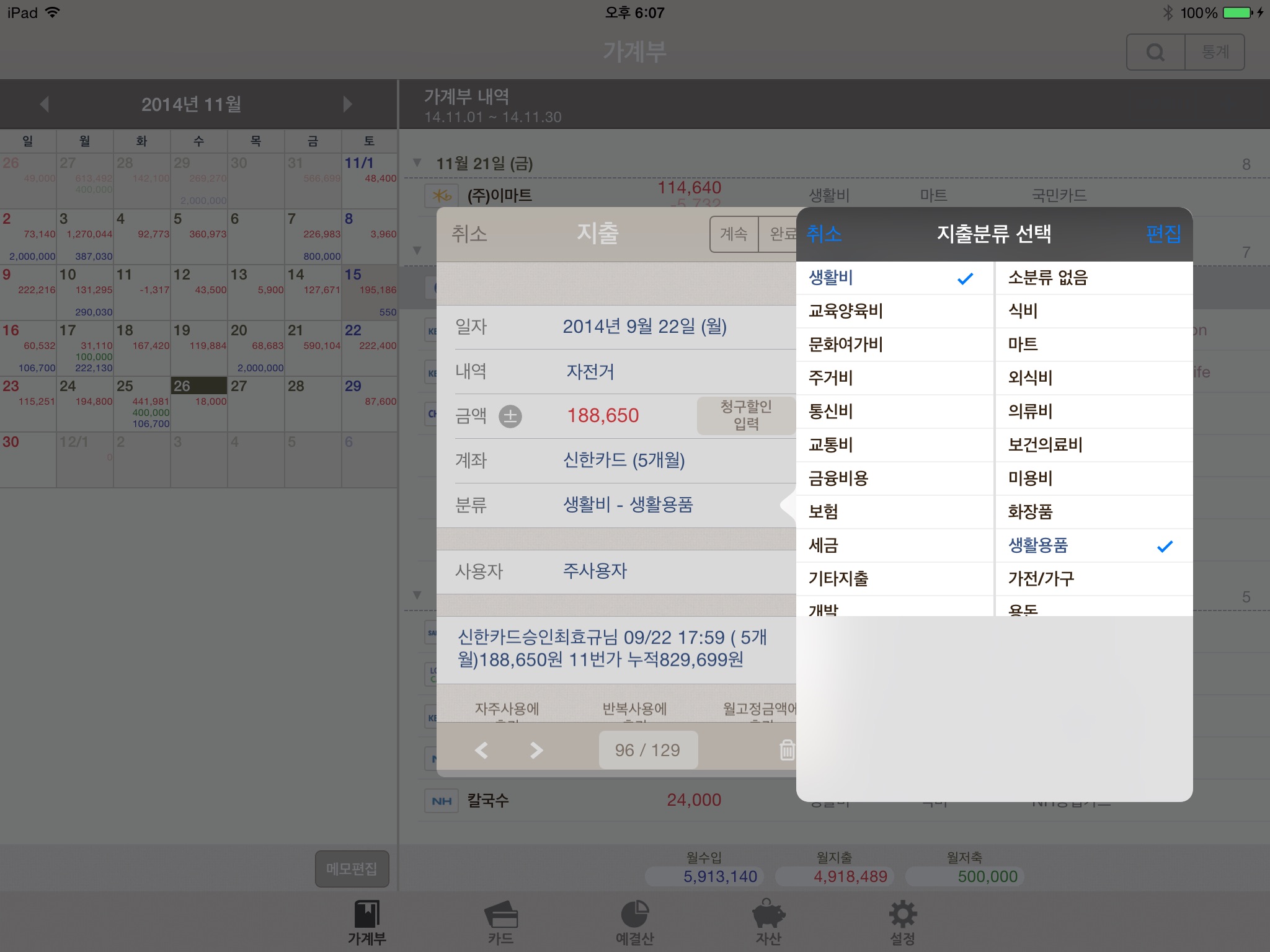Viewport: 1270px width, 952px height.
Task: Tap the SMS text 신한카드승인최효규님
Action: pyautogui.click(x=616, y=649)
